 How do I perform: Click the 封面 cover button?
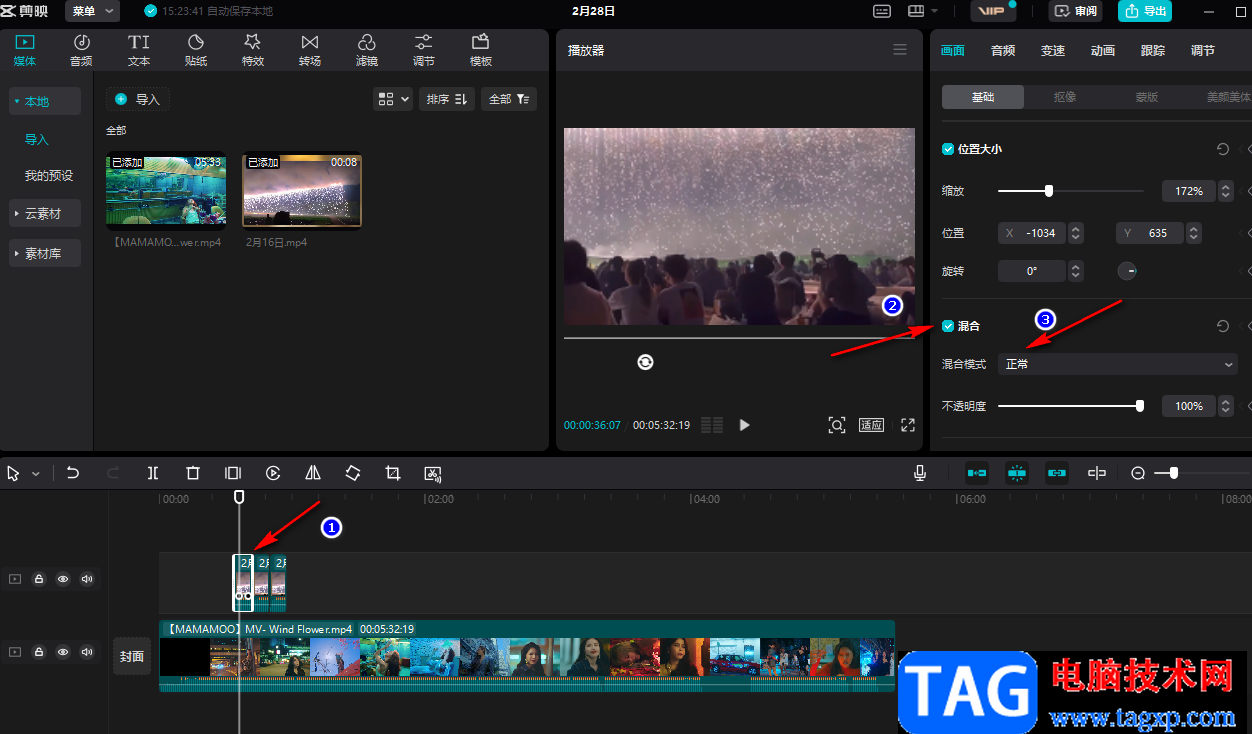tap(132, 656)
